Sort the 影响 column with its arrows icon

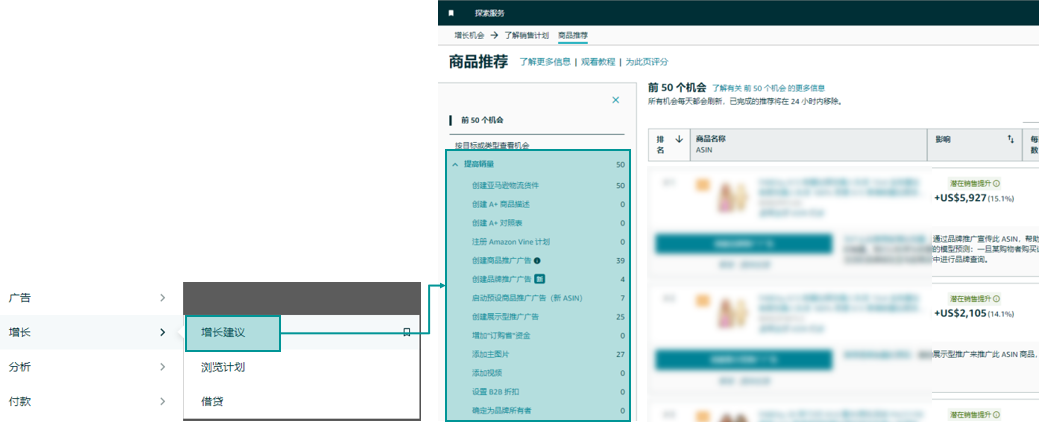[1010, 139]
